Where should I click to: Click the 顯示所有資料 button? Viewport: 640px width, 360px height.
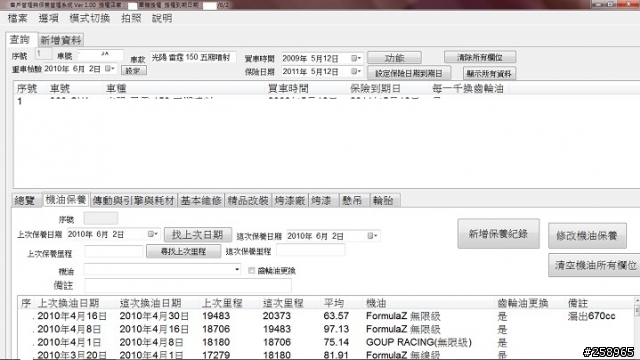tap(489, 73)
